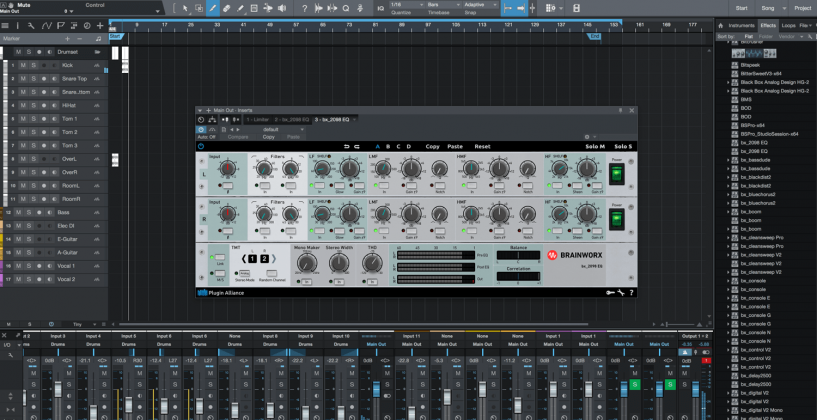The image size is (817, 420).
Task: Add marker with plus icon
Action: (x=67, y=39)
